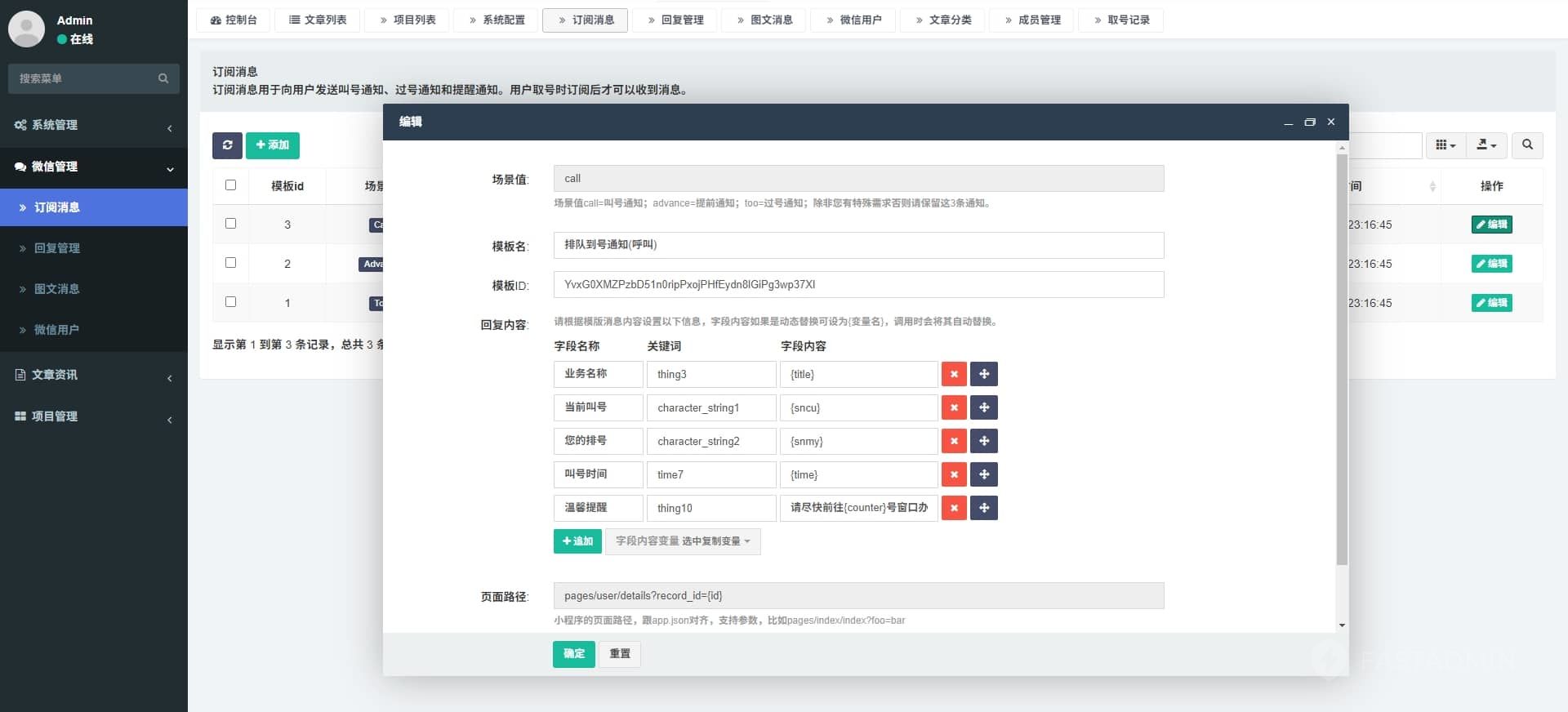Click the search icon in sidebar menu search
Image resolution: width=1568 pixels, height=712 pixels.
163,78
